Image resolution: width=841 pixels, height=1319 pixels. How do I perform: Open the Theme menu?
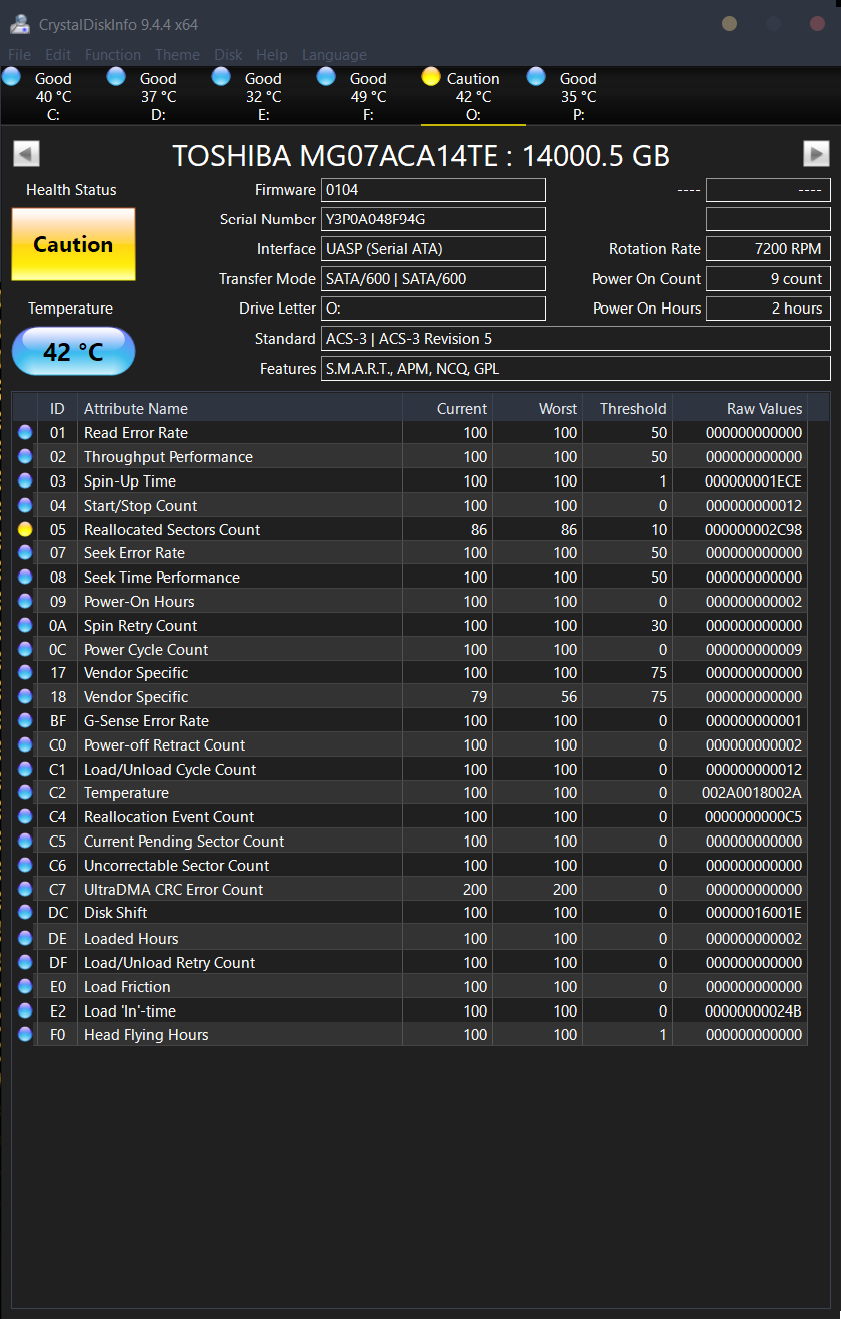(x=177, y=55)
